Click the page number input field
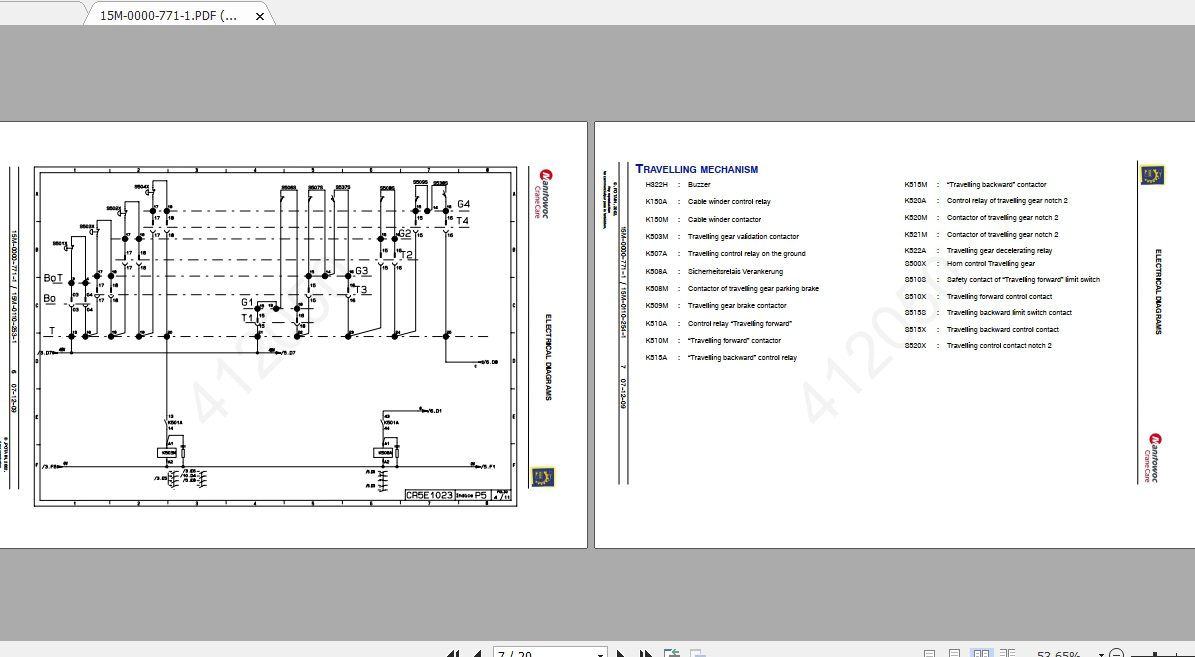This screenshot has height=657, width=1195. (543, 653)
